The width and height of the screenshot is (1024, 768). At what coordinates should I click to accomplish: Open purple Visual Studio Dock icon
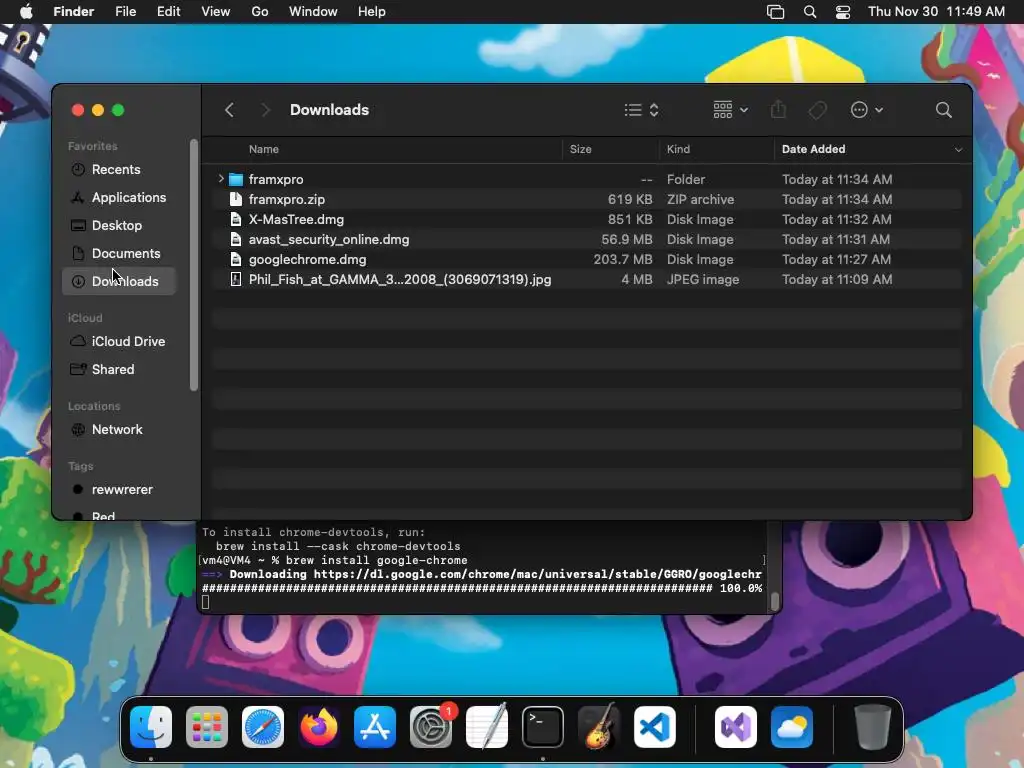click(x=736, y=727)
